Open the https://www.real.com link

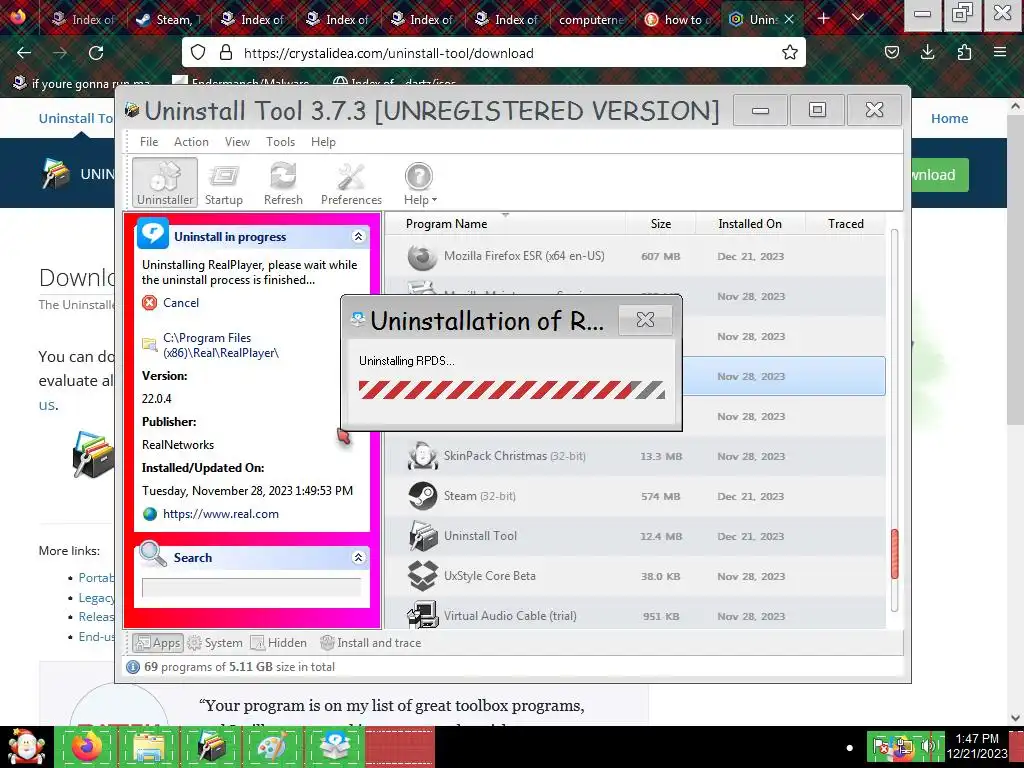[221, 514]
